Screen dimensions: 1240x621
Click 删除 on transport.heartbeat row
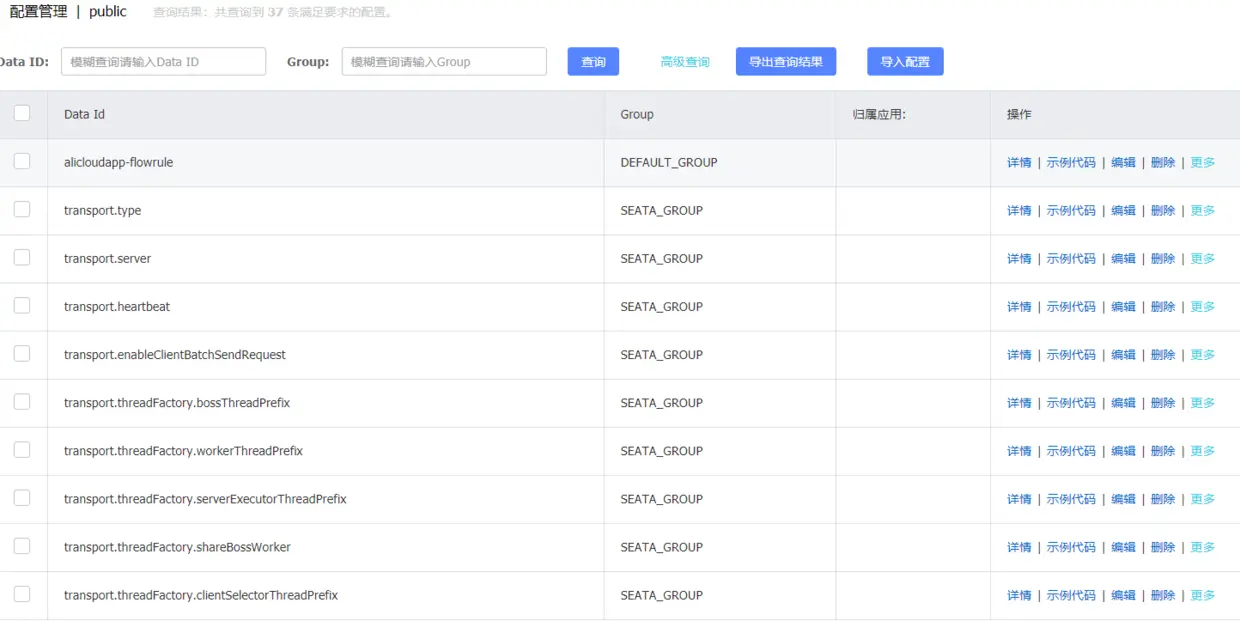tap(1163, 306)
